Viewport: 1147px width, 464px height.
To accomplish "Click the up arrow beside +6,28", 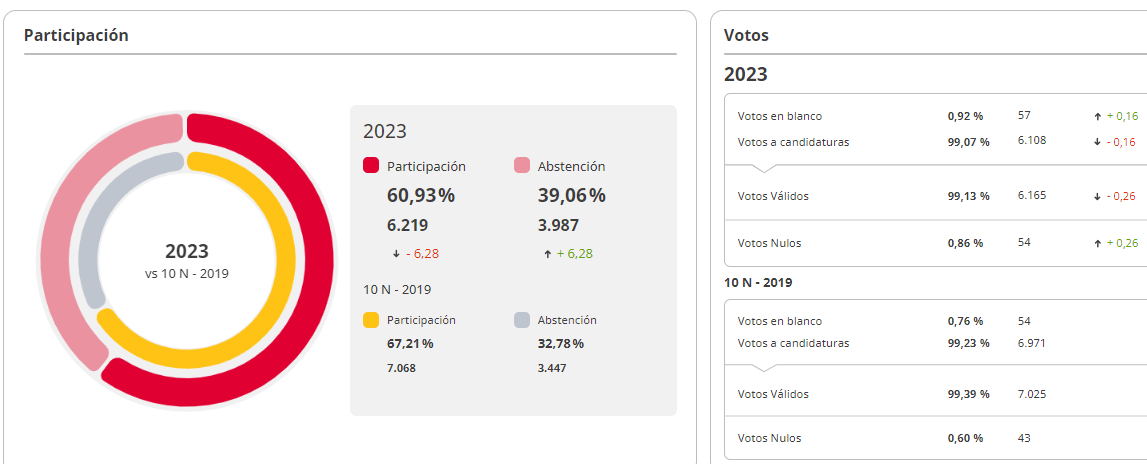I will [x=547, y=254].
